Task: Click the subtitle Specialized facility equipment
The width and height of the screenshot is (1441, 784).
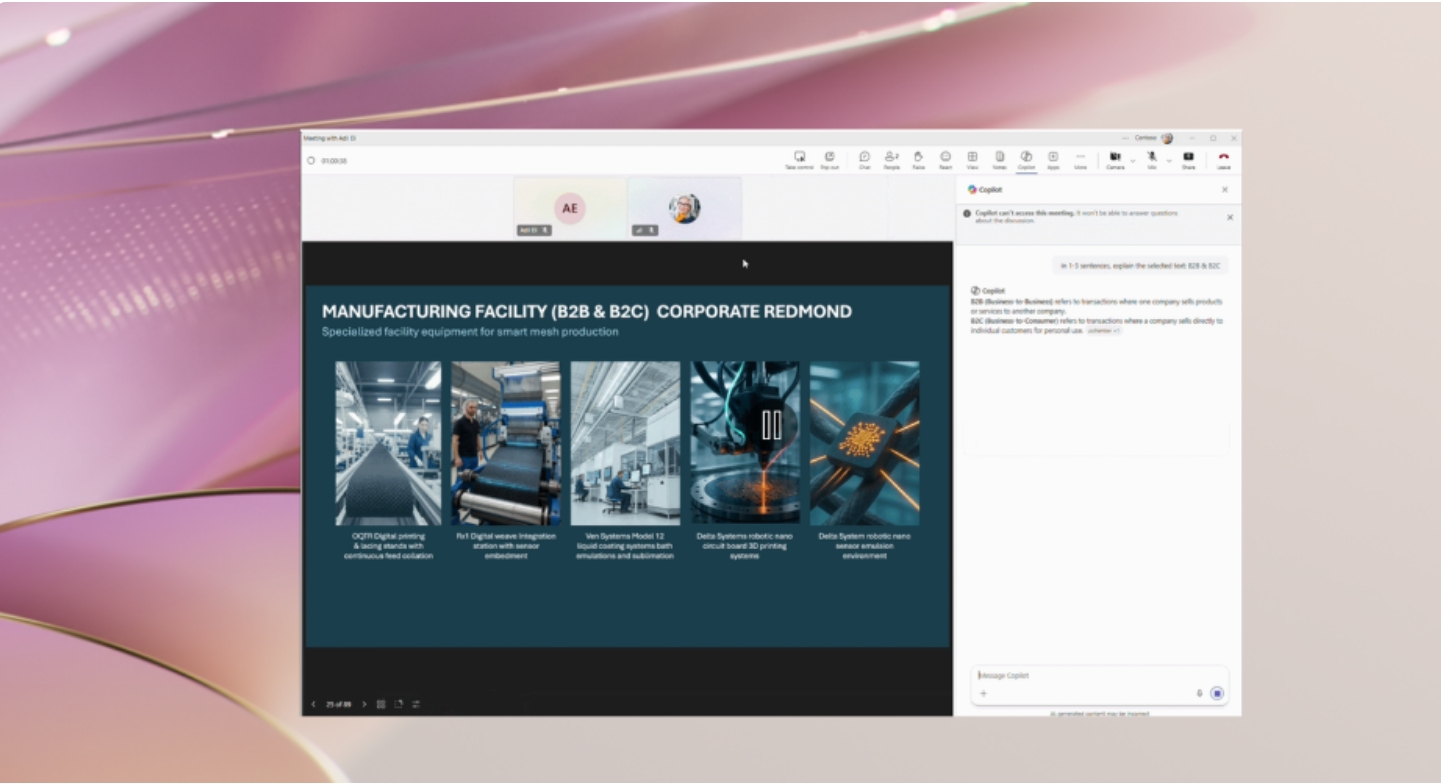Action: [x=470, y=332]
